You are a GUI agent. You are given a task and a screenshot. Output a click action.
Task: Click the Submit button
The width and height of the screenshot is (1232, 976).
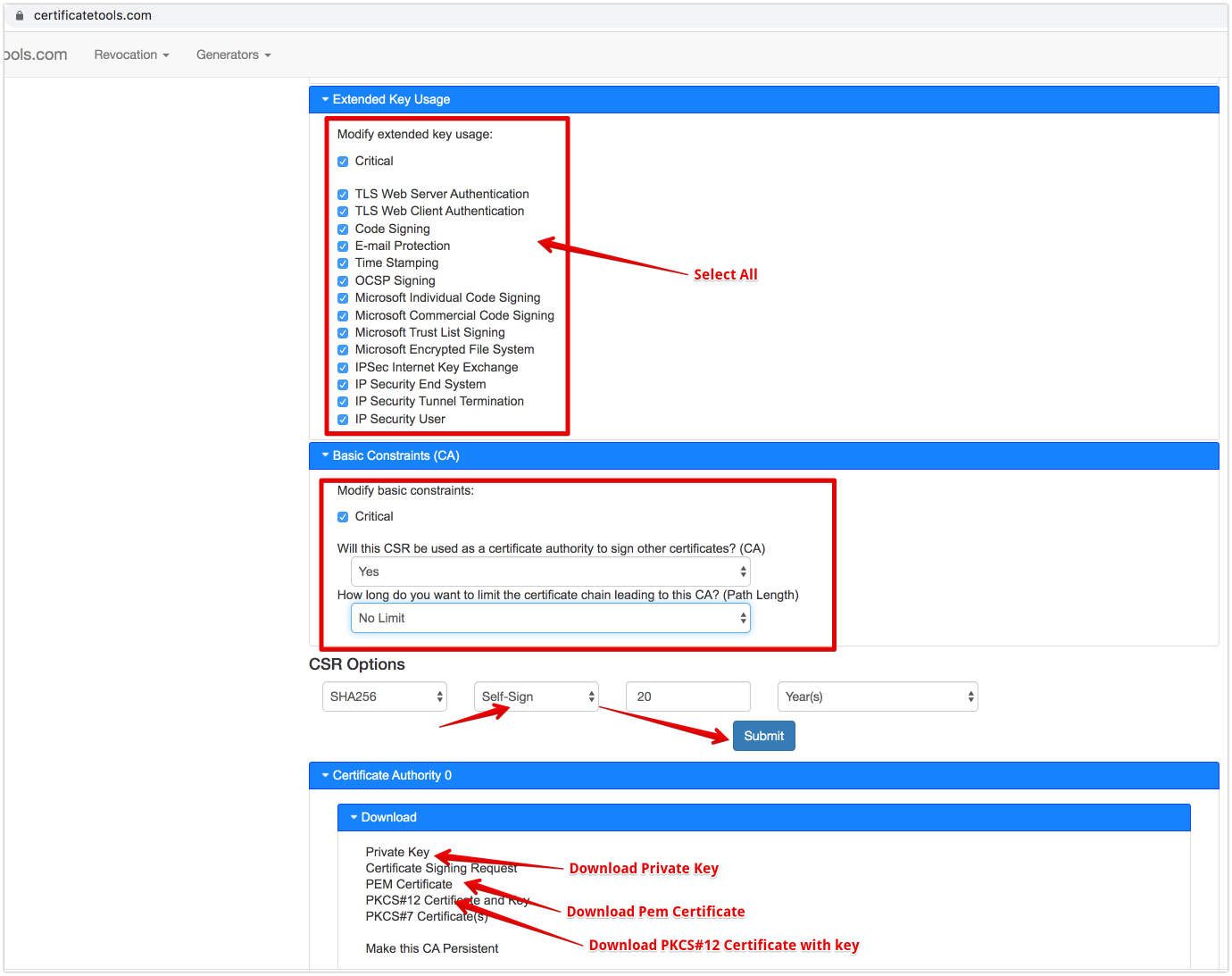pyautogui.click(x=763, y=735)
